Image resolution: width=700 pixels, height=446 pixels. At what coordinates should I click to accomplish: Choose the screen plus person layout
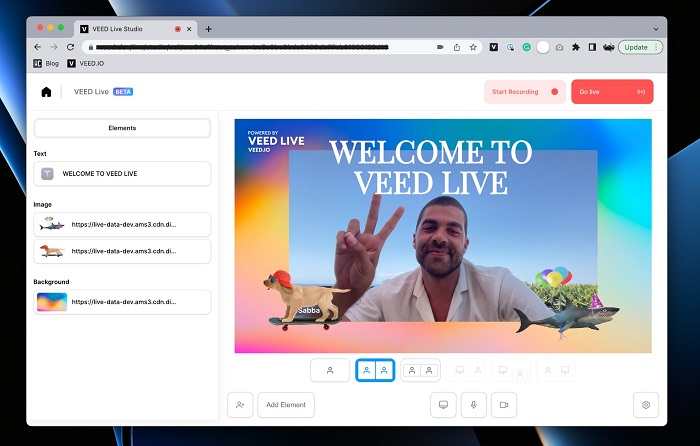point(466,370)
